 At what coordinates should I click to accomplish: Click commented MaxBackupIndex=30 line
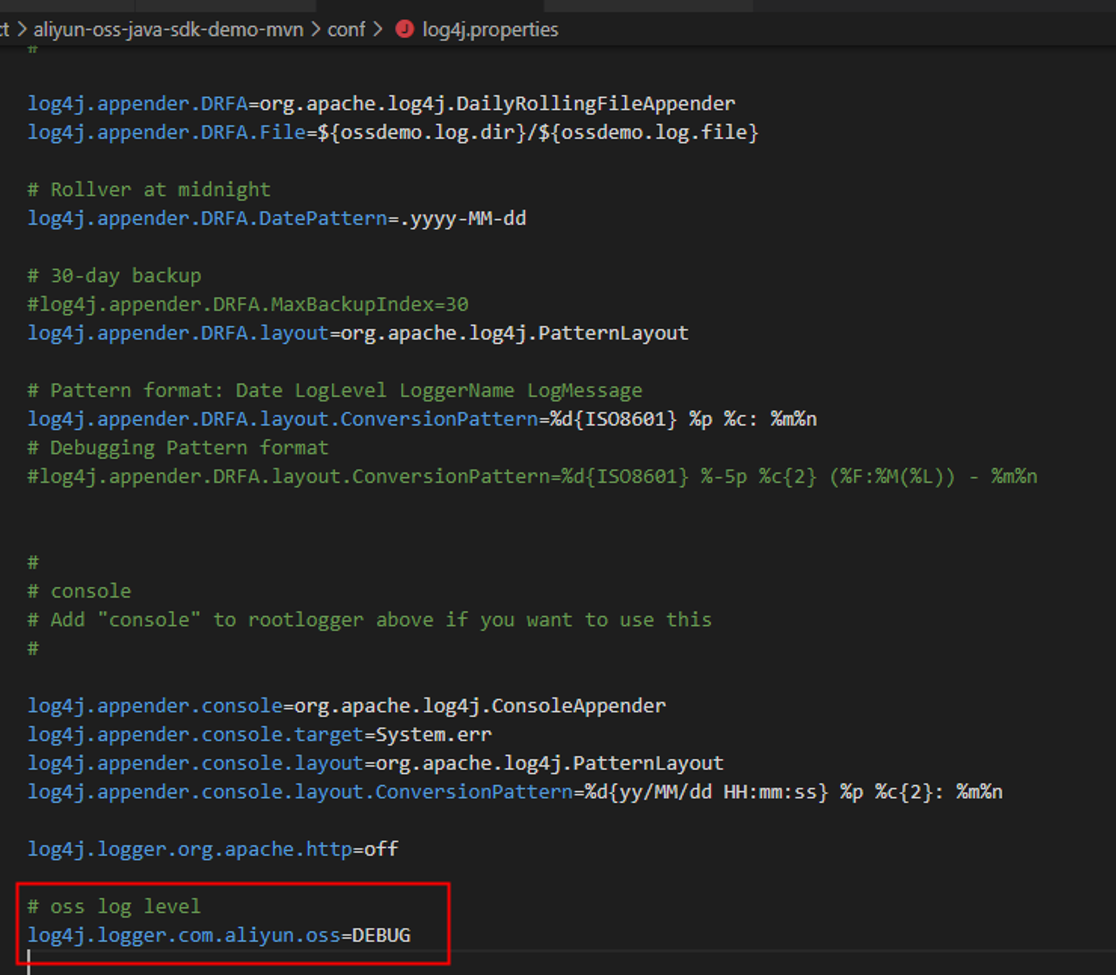coord(248,304)
